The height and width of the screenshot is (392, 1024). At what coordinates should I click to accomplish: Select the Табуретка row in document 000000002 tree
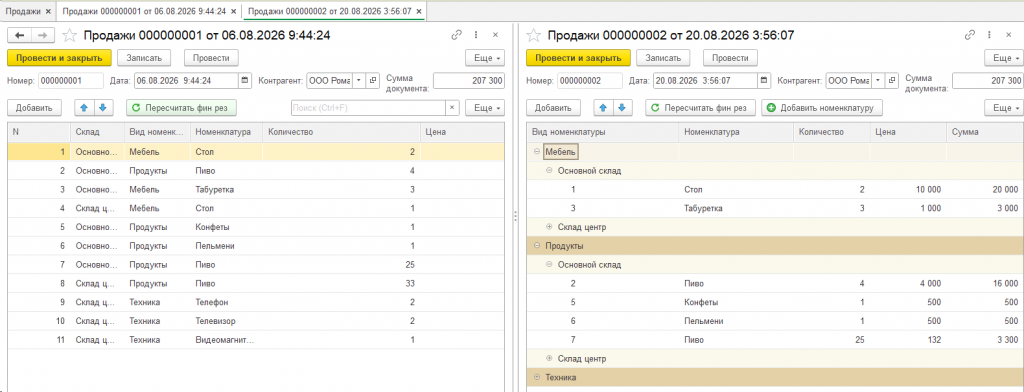(x=775, y=208)
